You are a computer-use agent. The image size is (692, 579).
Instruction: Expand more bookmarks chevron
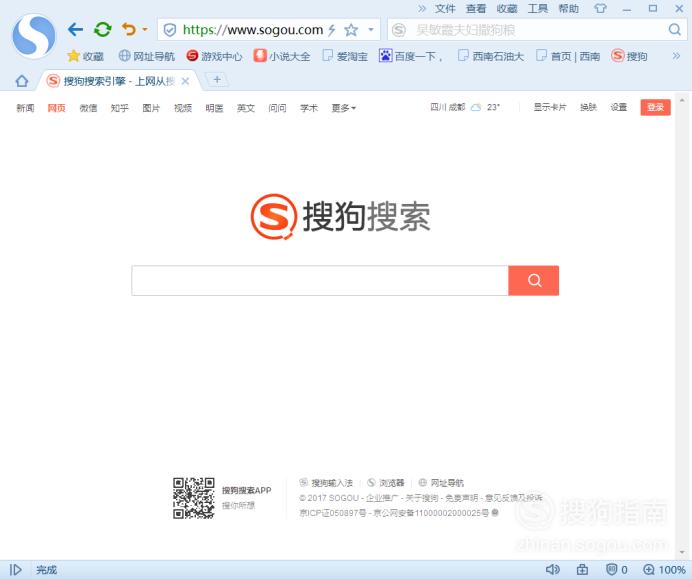pyautogui.click(x=676, y=56)
